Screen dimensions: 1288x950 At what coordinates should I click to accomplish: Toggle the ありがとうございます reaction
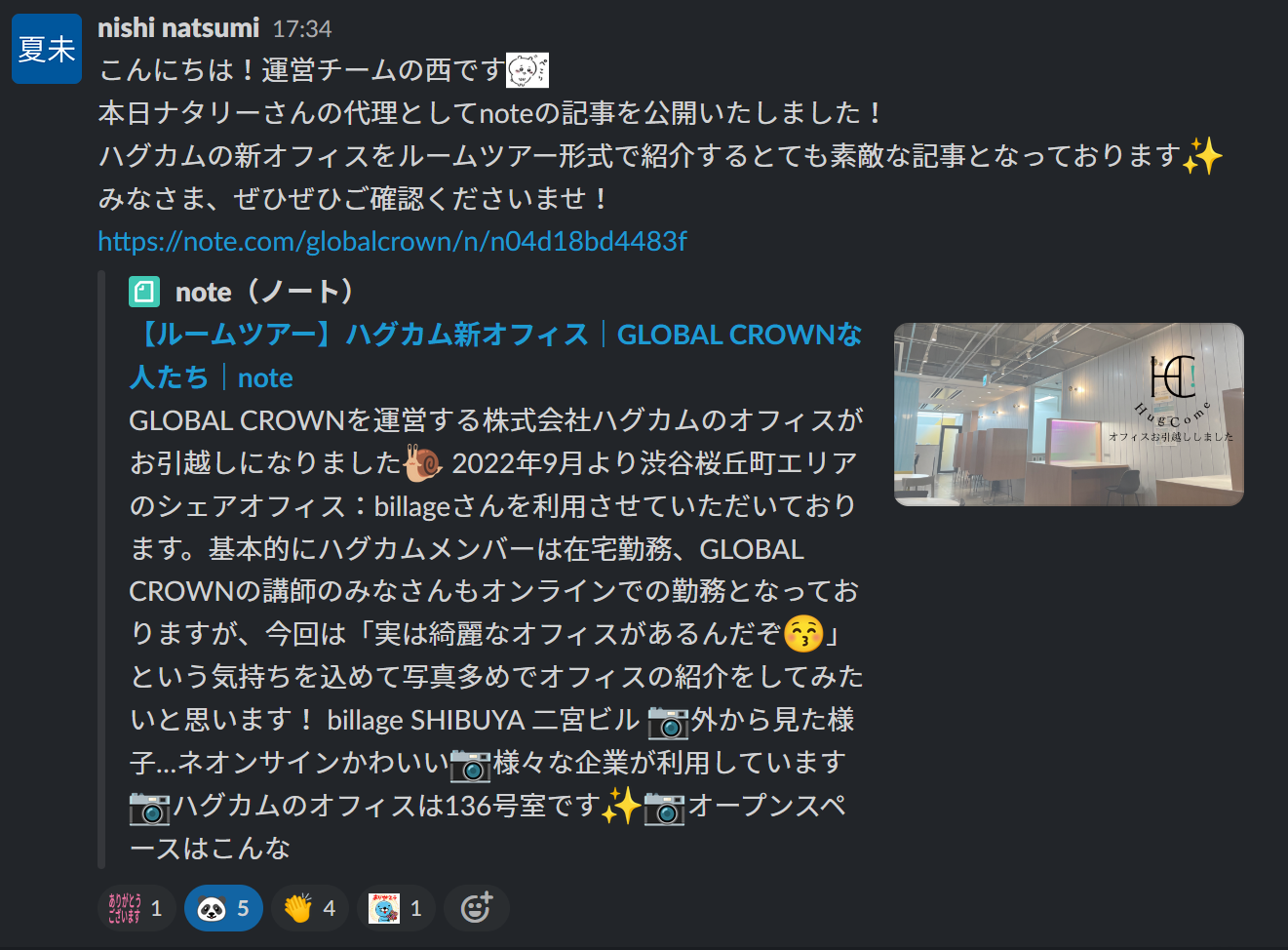point(137,909)
